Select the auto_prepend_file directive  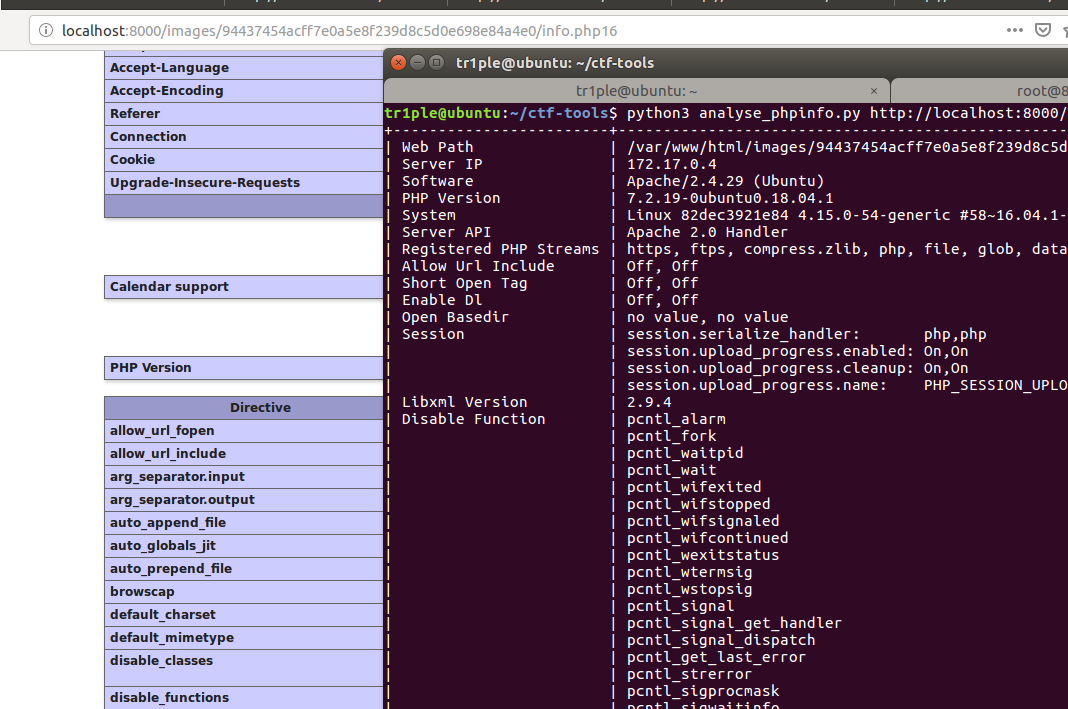coord(244,569)
